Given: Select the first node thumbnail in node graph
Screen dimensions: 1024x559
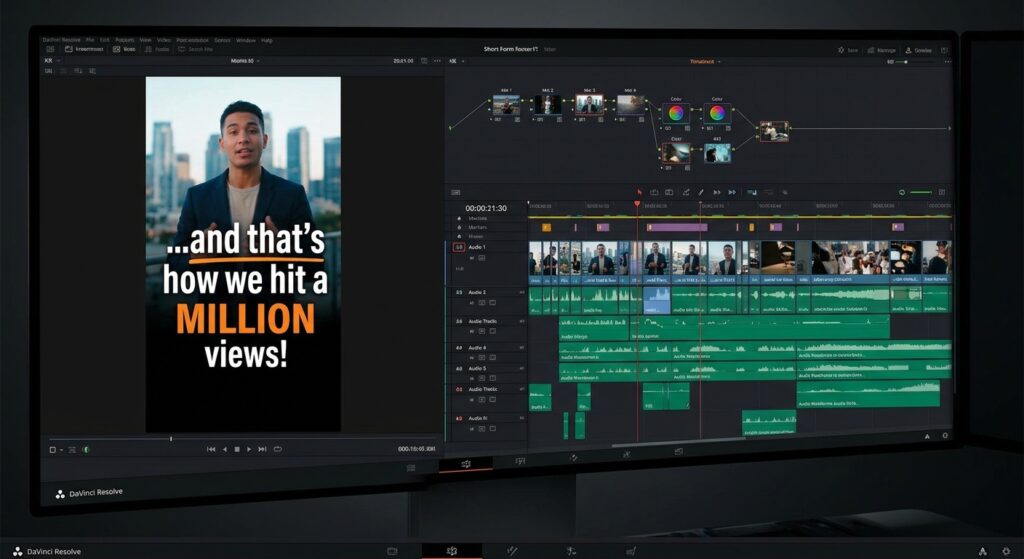Looking at the screenshot, I should tap(506, 104).
